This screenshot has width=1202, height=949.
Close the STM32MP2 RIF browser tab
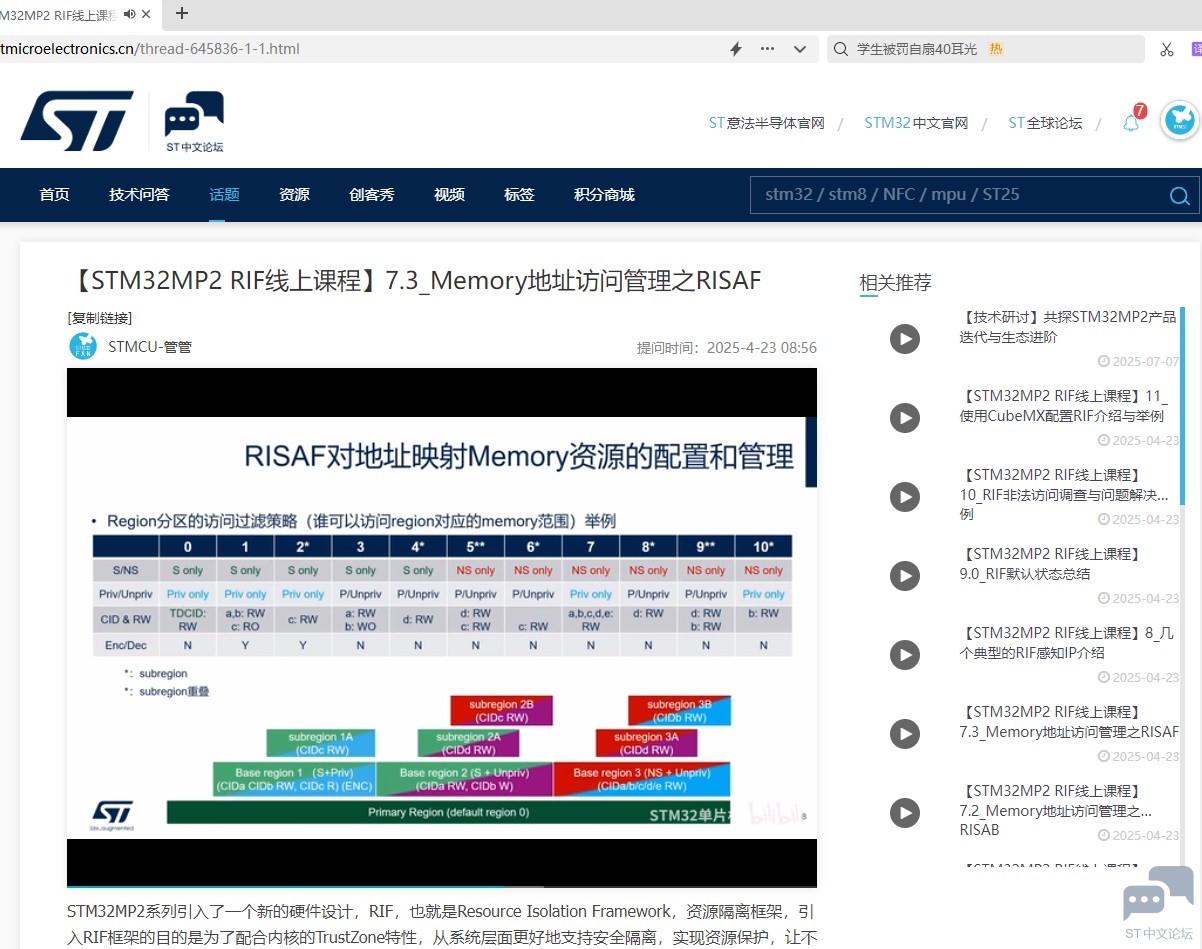[147, 14]
